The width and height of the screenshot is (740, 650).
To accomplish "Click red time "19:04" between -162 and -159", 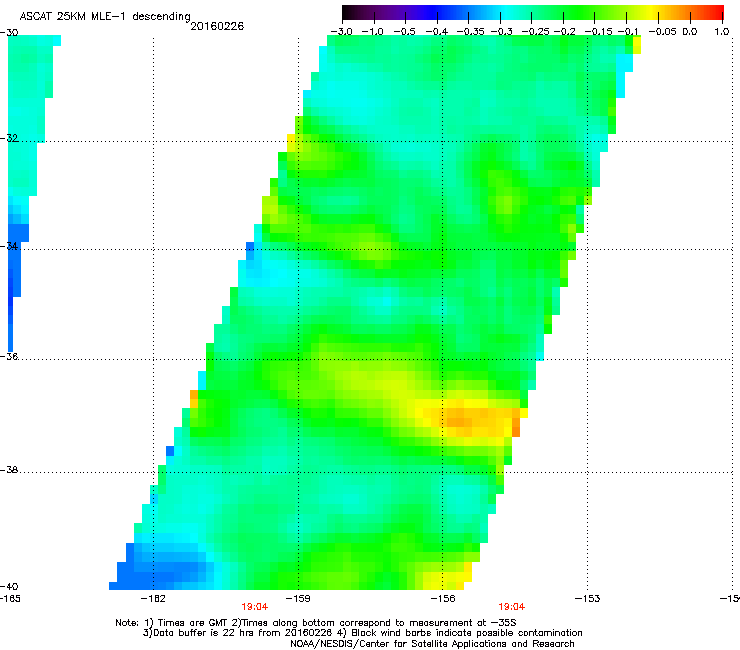I will (x=254, y=607).
